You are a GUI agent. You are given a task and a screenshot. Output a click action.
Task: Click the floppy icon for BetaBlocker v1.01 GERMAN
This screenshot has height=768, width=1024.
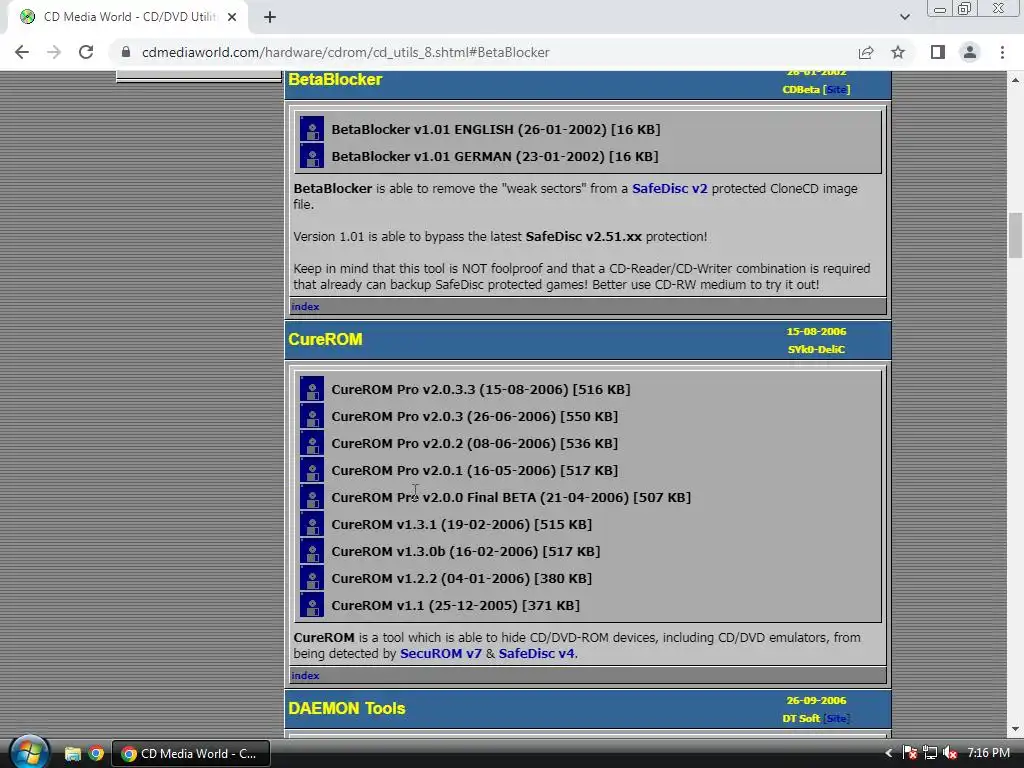click(312, 156)
